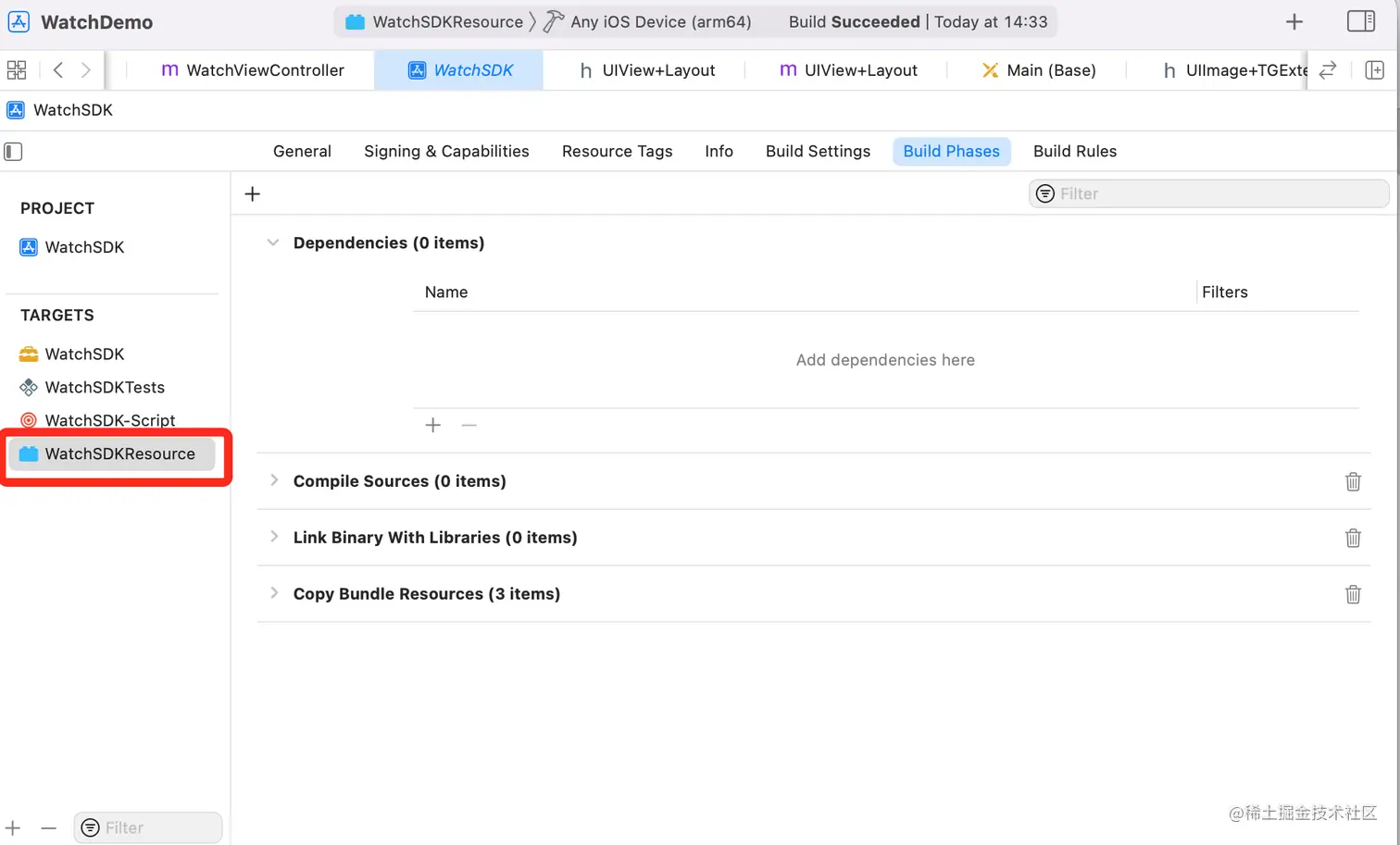Click the Filters column header

1225,292
